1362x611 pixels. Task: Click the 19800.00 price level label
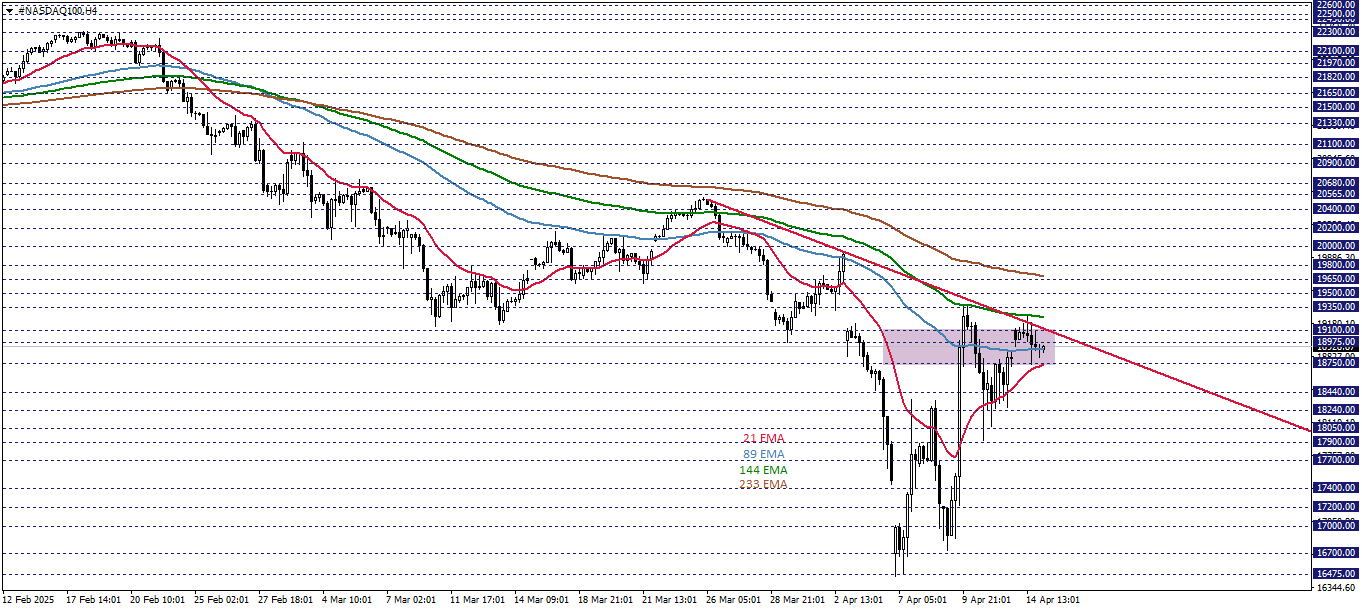pos(1337,265)
